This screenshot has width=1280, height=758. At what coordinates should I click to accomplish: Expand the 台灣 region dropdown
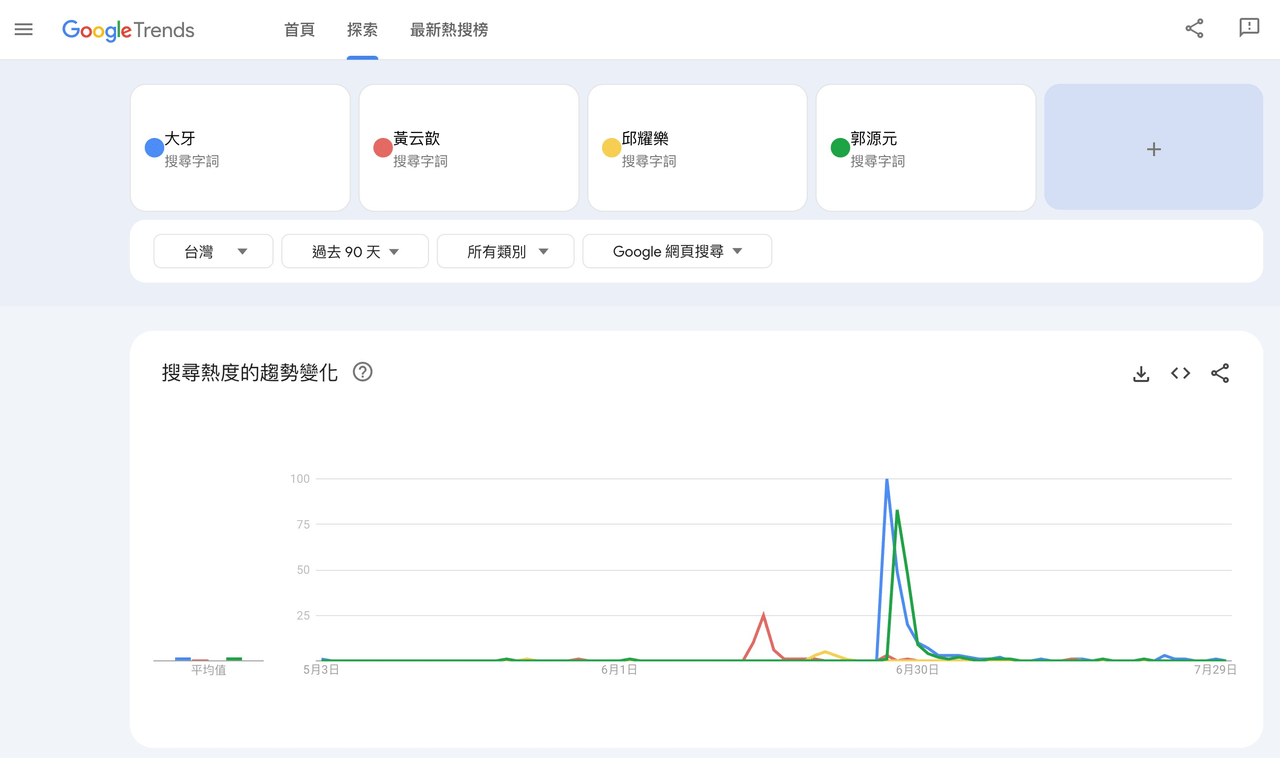click(213, 252)
